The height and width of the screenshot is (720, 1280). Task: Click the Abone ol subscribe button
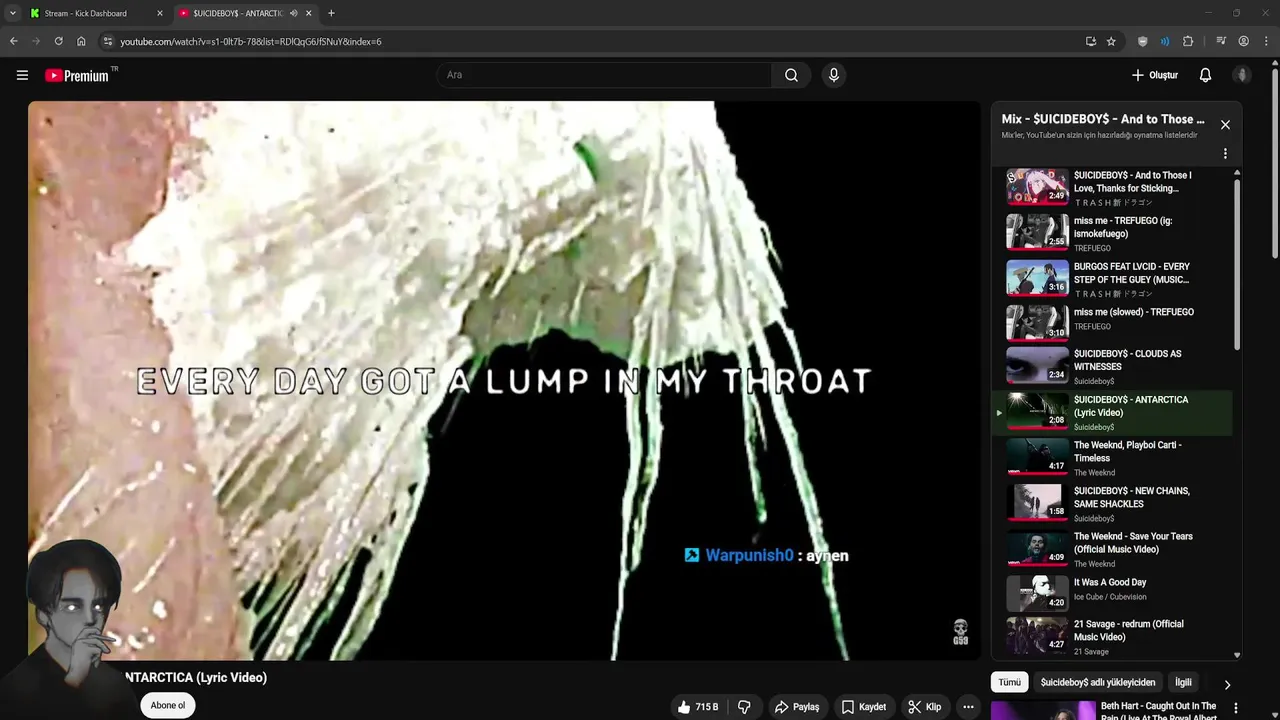coord(168,705)
